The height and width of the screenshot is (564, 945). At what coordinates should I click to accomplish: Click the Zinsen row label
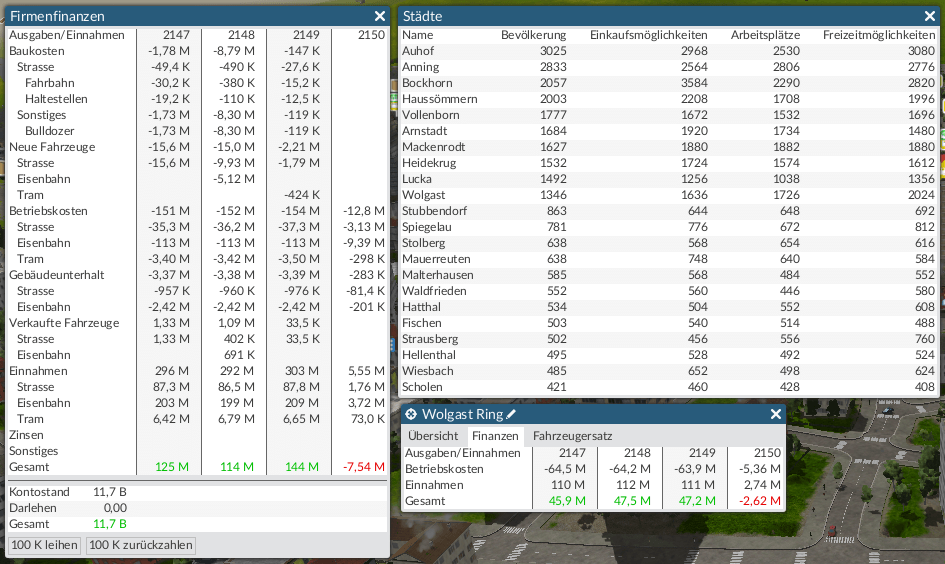point(26,435)
